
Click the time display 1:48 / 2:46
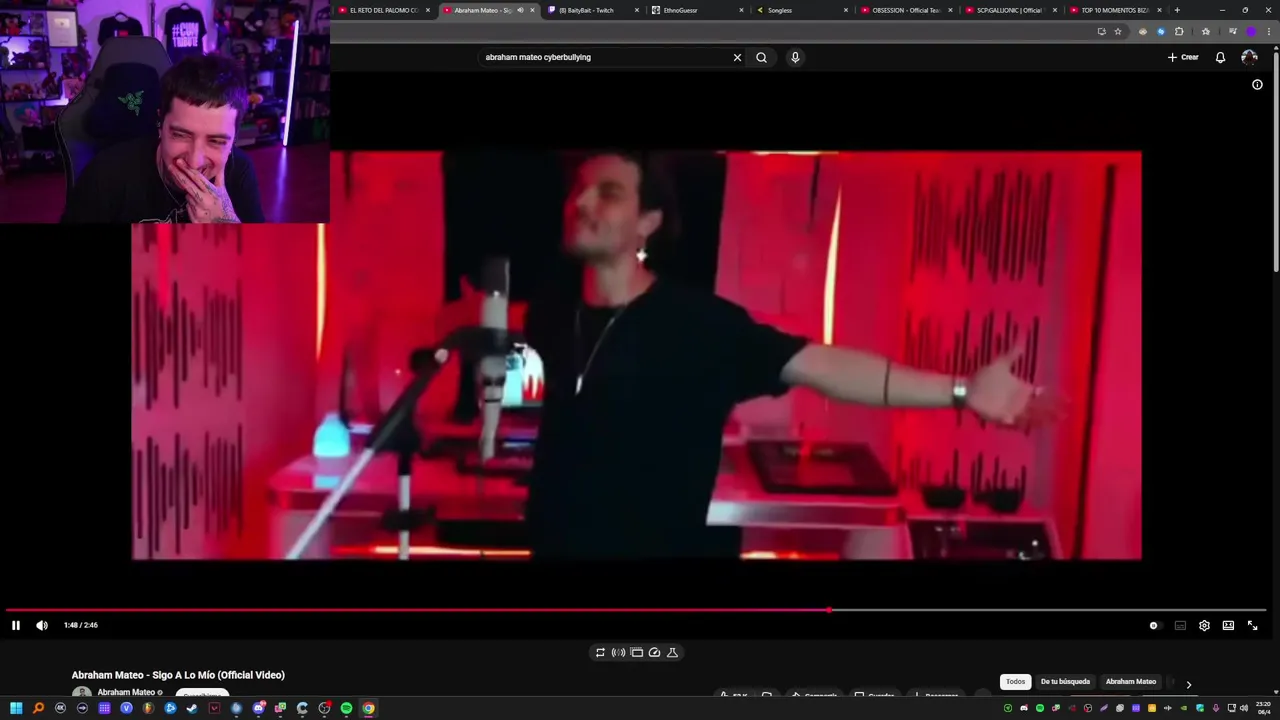pyautogui.click(x=81, y=625)
